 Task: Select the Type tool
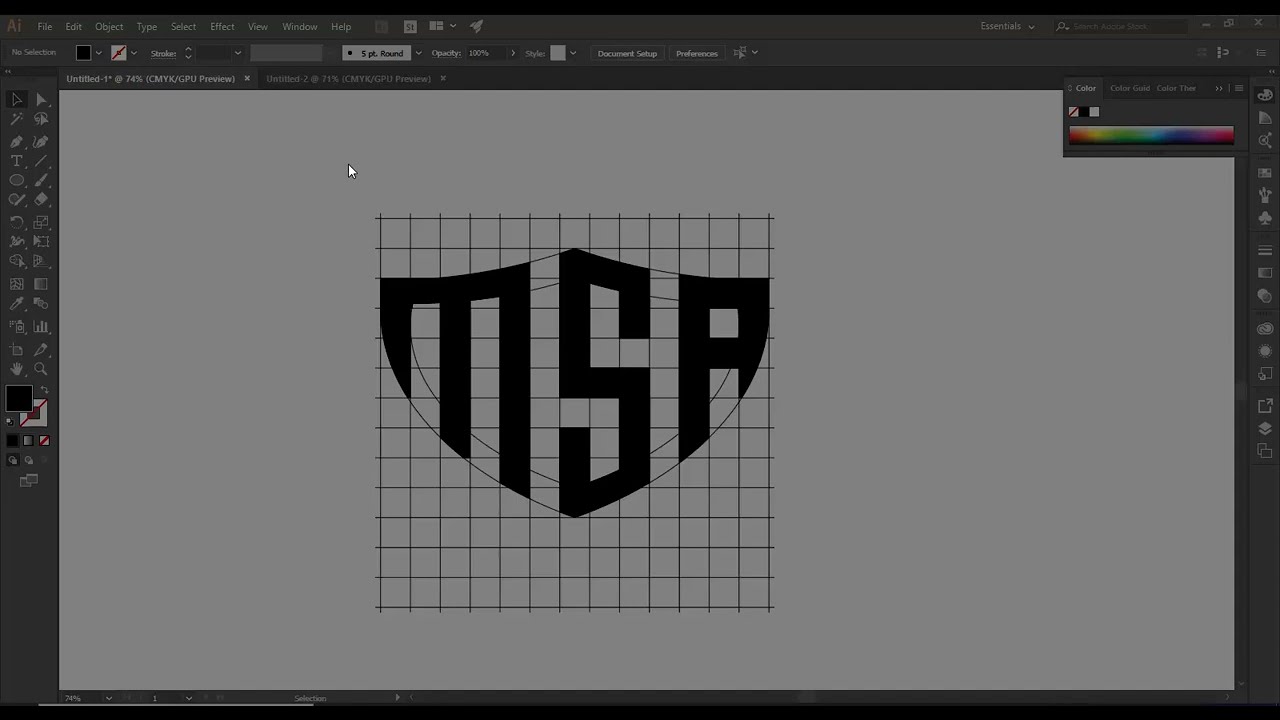click(x=17, y=161)
